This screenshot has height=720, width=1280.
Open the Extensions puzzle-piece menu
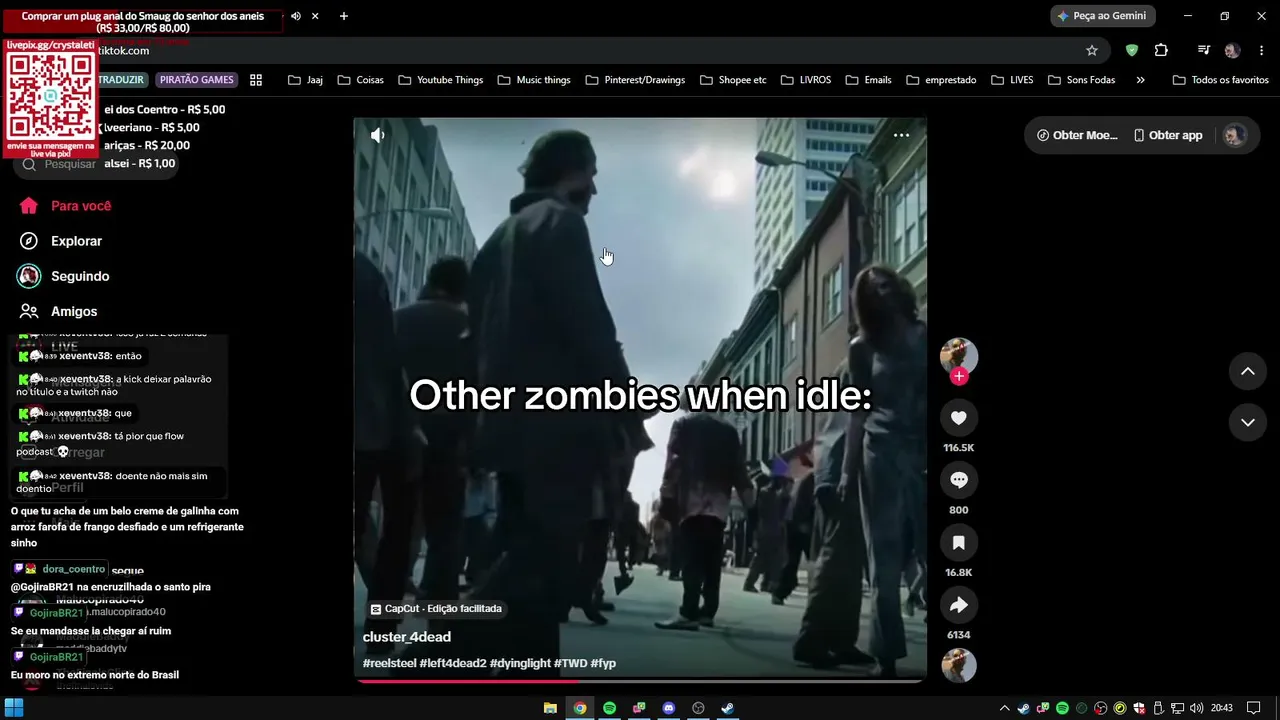coord(1161,50)
